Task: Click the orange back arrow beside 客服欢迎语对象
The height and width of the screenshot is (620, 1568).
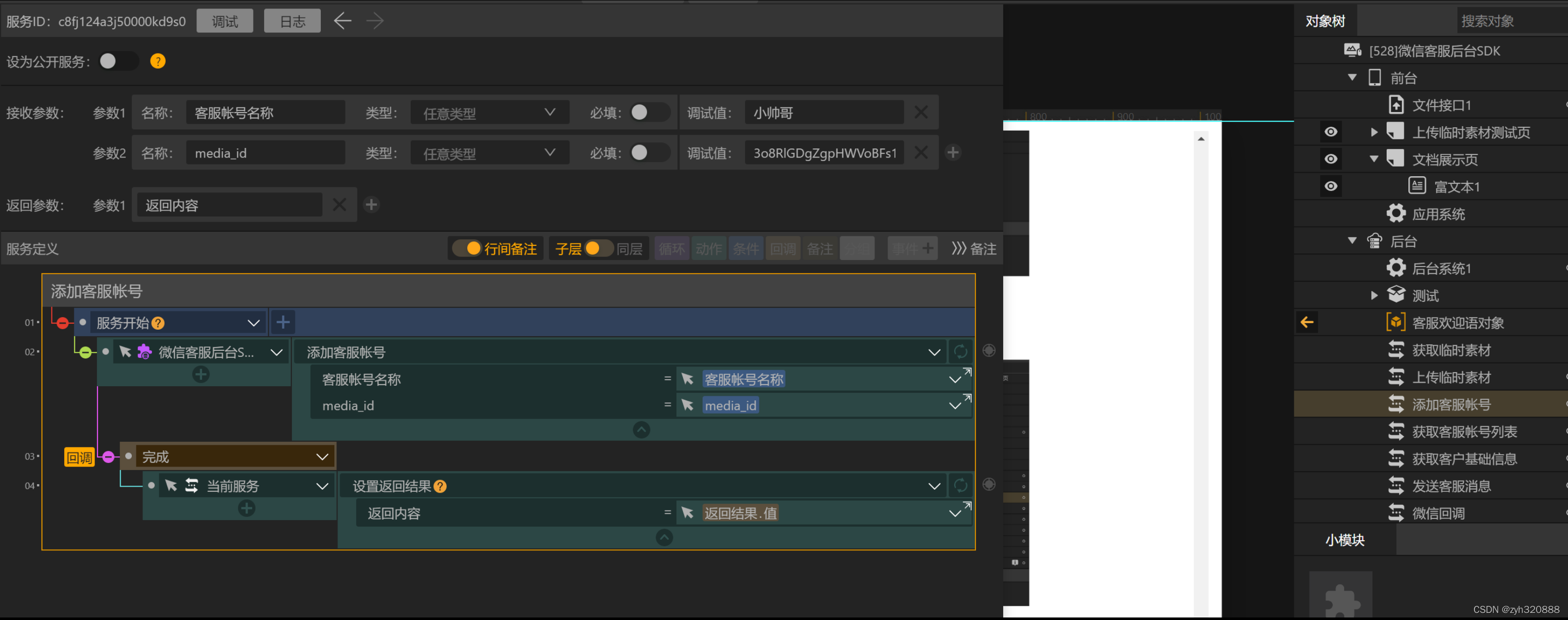Action: (x=1307, y=323)
